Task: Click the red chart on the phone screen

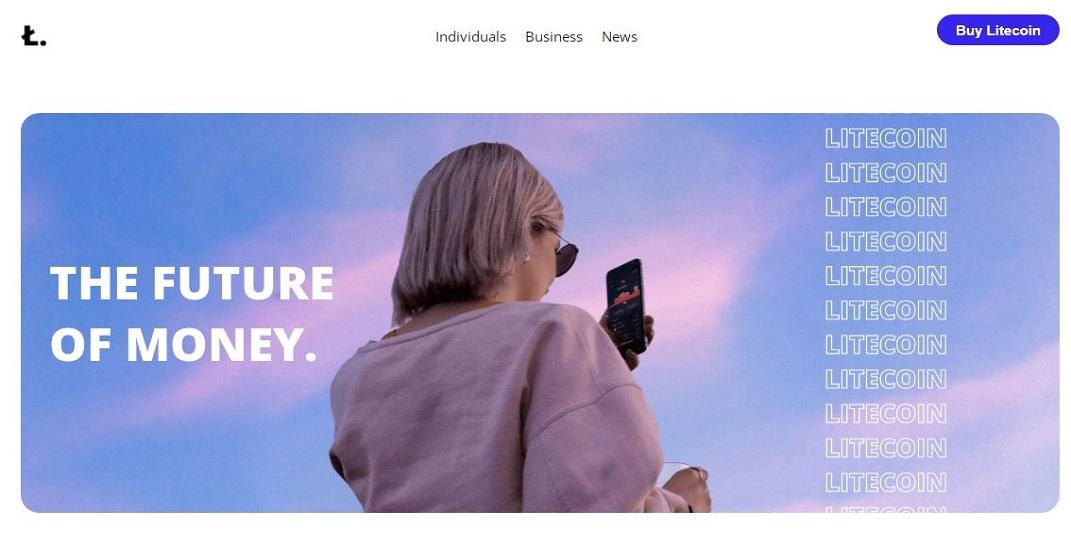Action: (626, 297)
